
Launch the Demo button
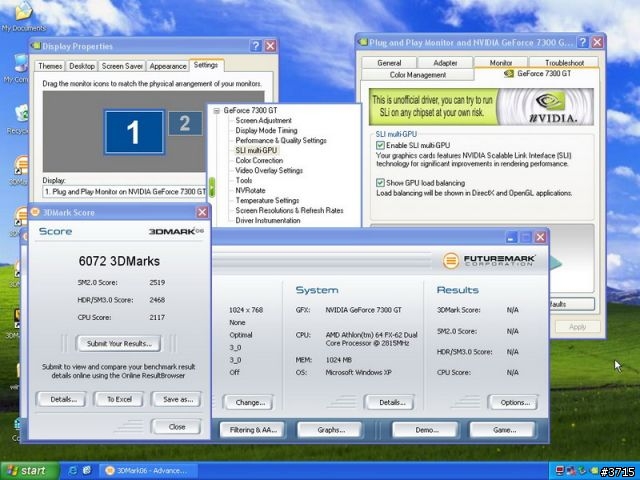[426, 430]
